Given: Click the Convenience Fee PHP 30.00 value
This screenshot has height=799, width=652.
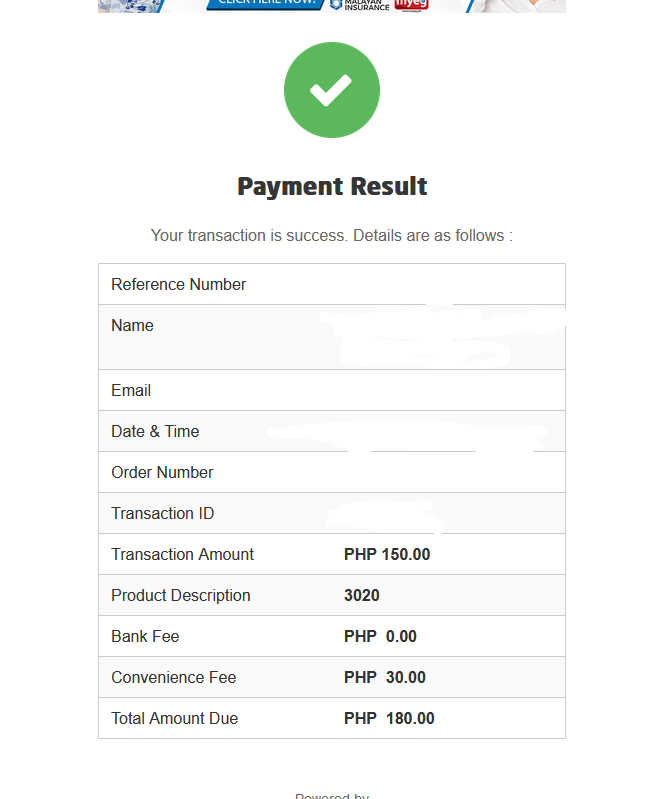Looking at the screenshot, I should (384, 678).
